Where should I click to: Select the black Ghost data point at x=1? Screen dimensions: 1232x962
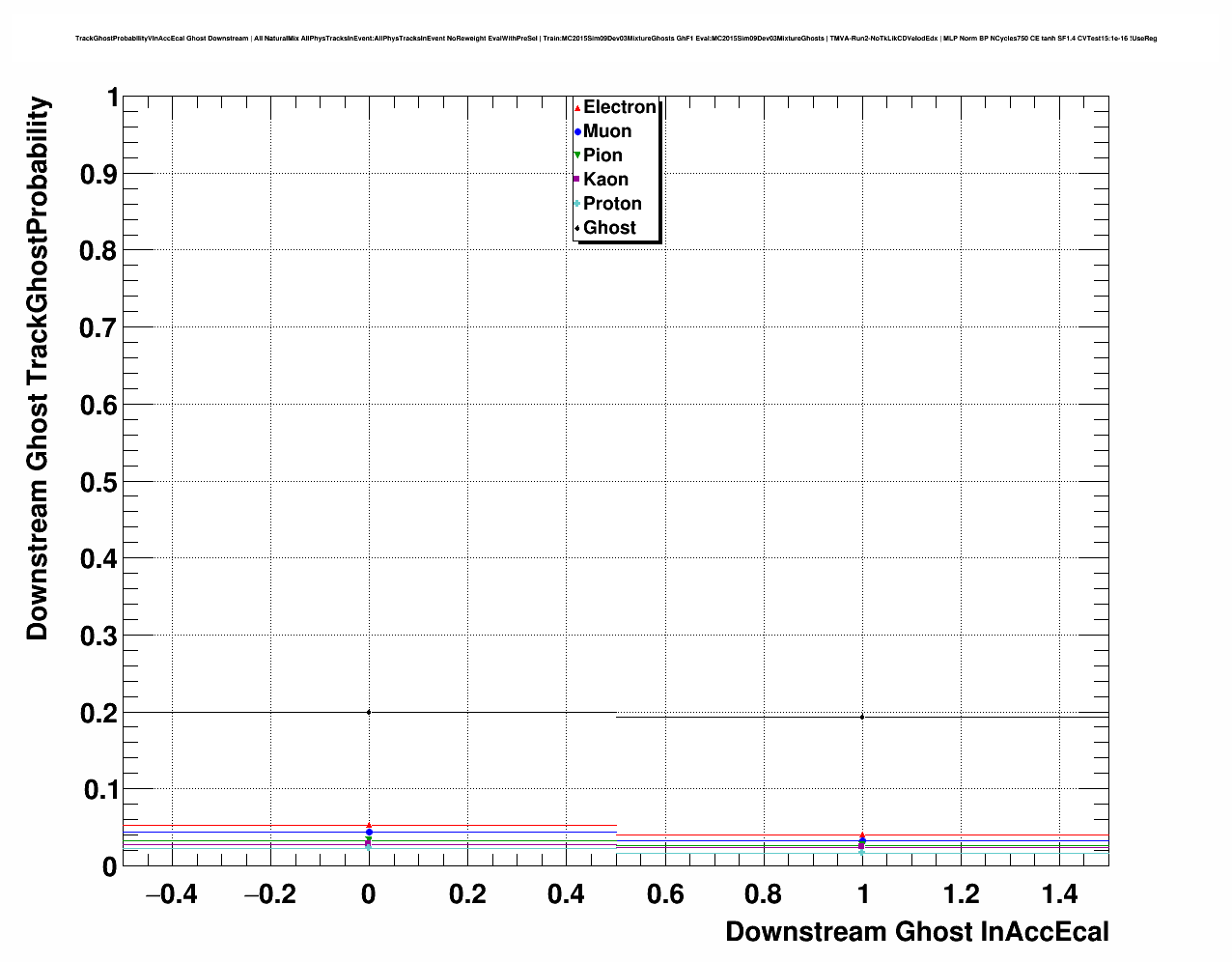click(862, 717)
